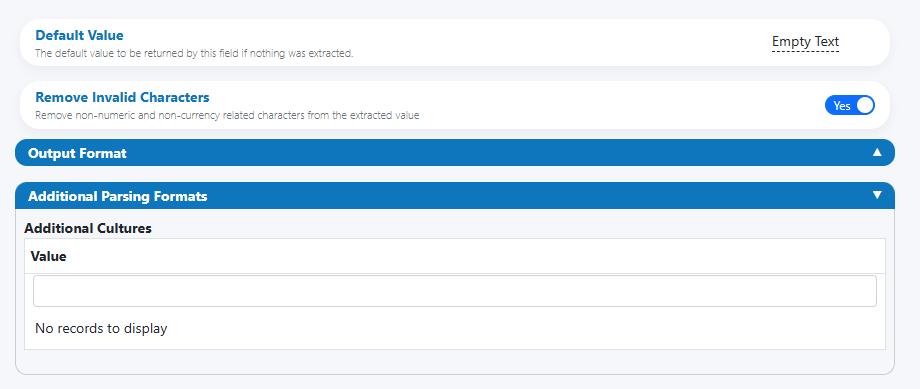Click the non-numeric characters description text
Screen dimensions: 920x389
227,116
